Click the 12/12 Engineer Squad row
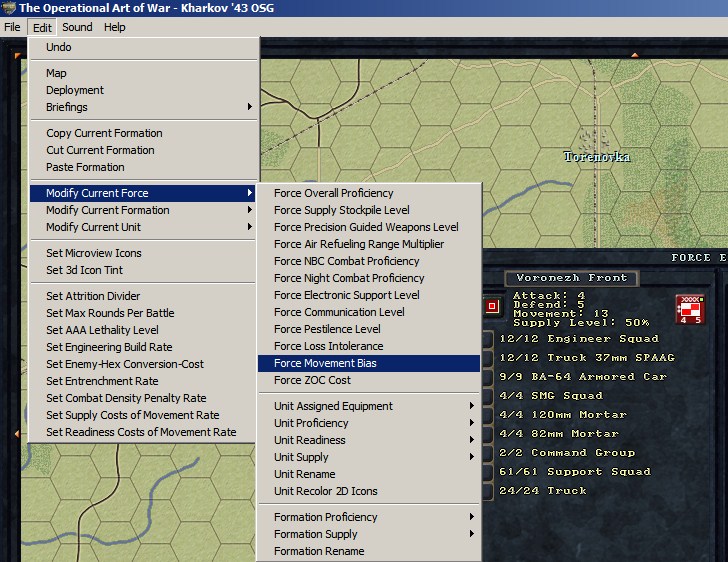The image size is (728, 562). pyautogui.click(x=579, y=339)
